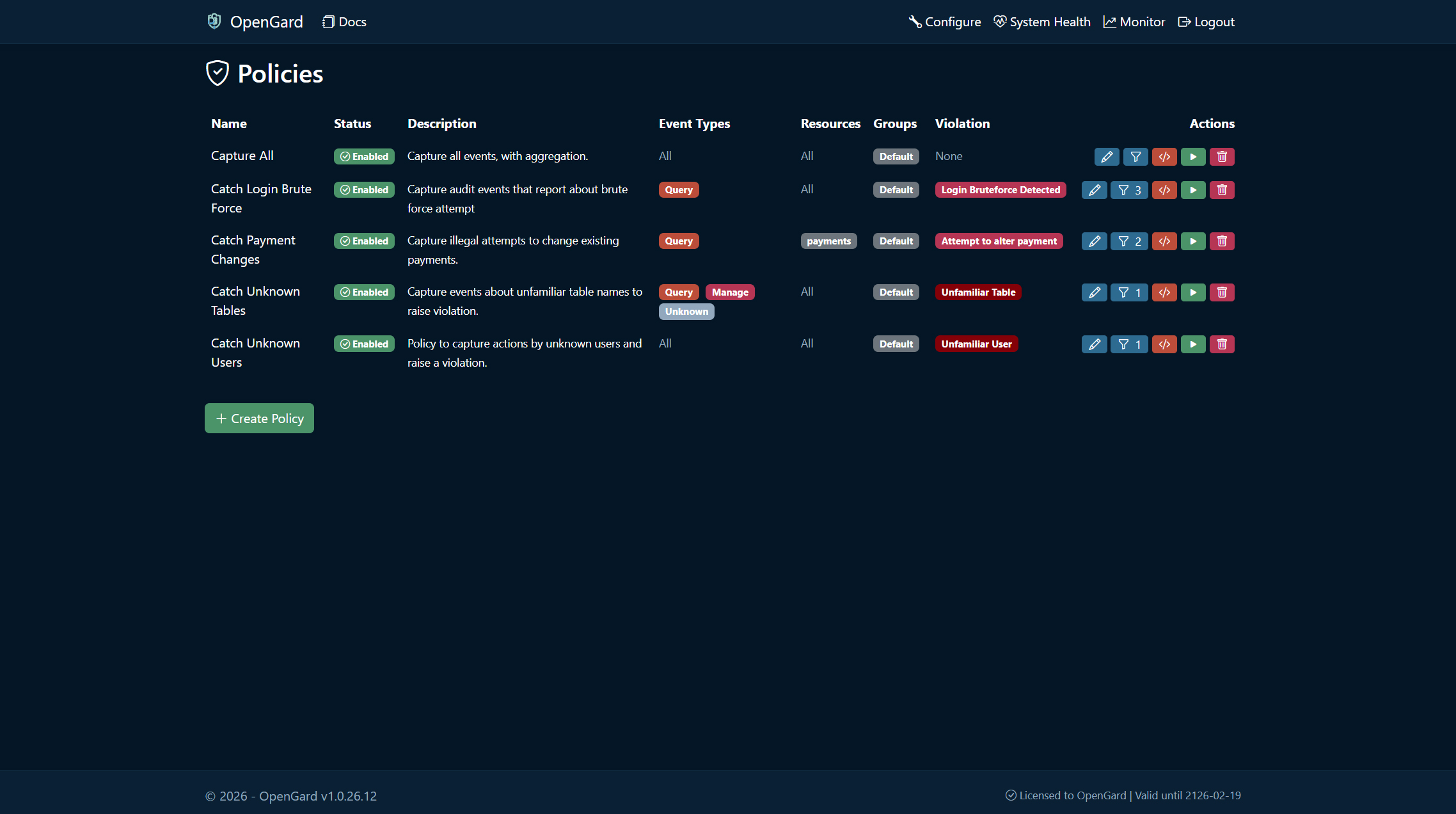Screen dimensions: 1456x814
Task: Toggle Enabled status on Catch Payment Changes
Action: (x=363, y=241)
